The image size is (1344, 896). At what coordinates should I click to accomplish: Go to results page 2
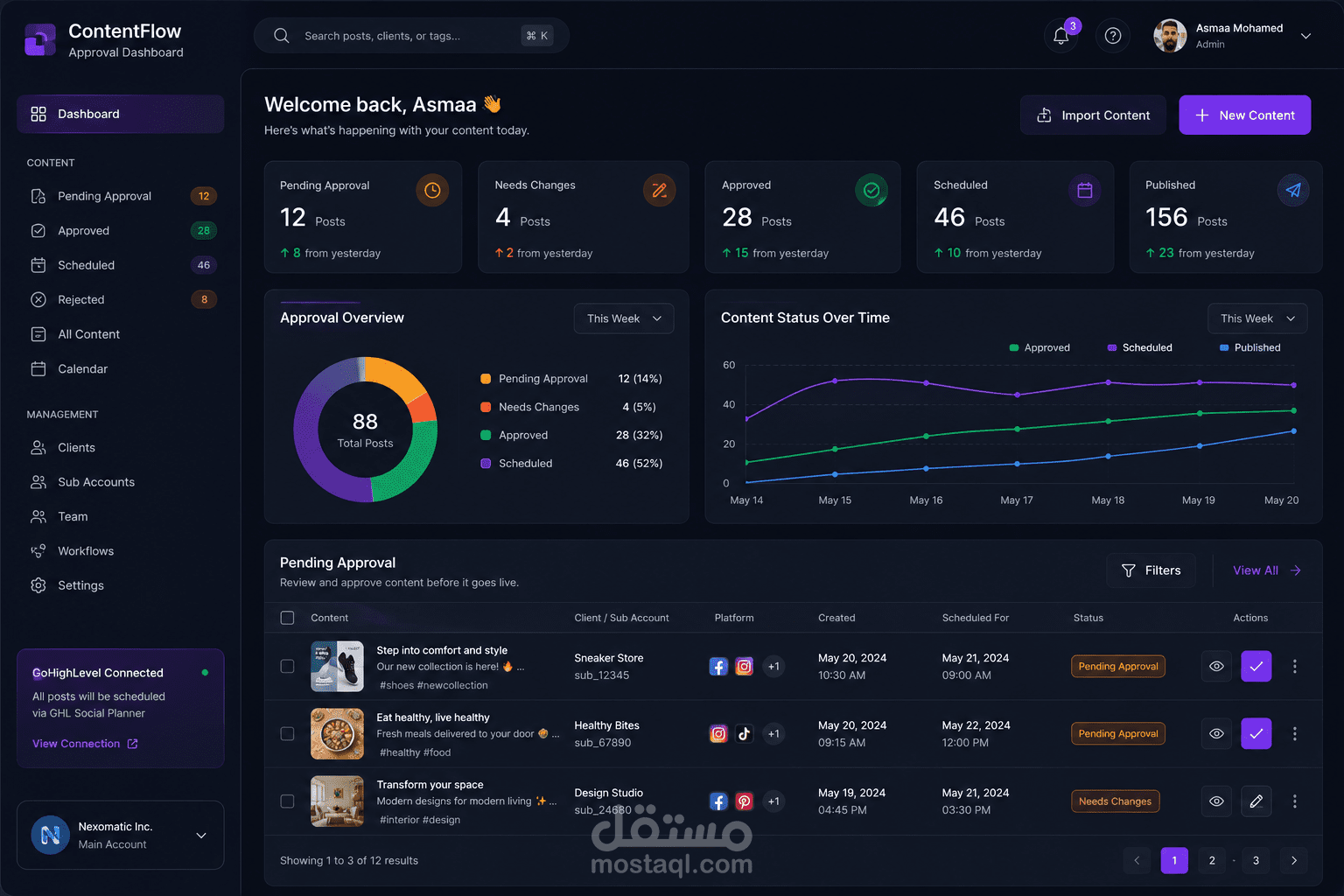(x=1212, y=860)
